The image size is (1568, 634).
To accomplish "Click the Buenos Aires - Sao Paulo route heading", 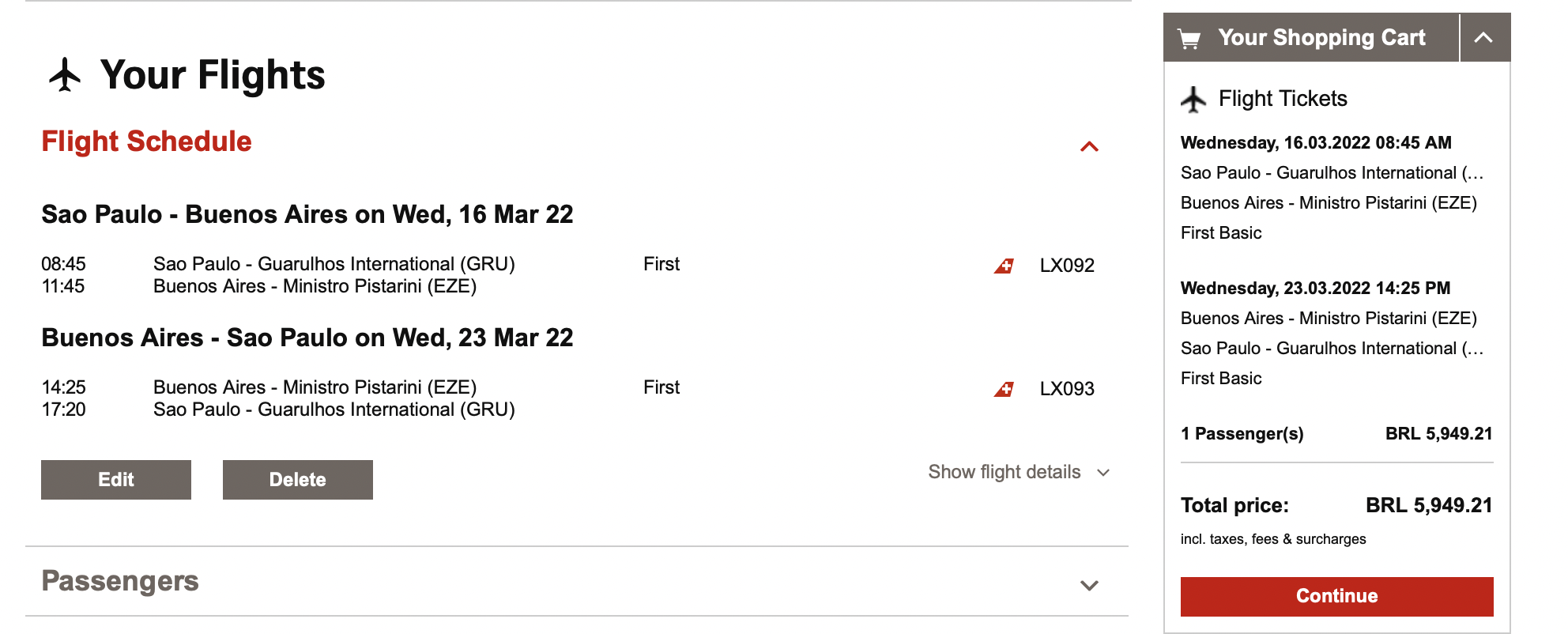I will [307, 338].
